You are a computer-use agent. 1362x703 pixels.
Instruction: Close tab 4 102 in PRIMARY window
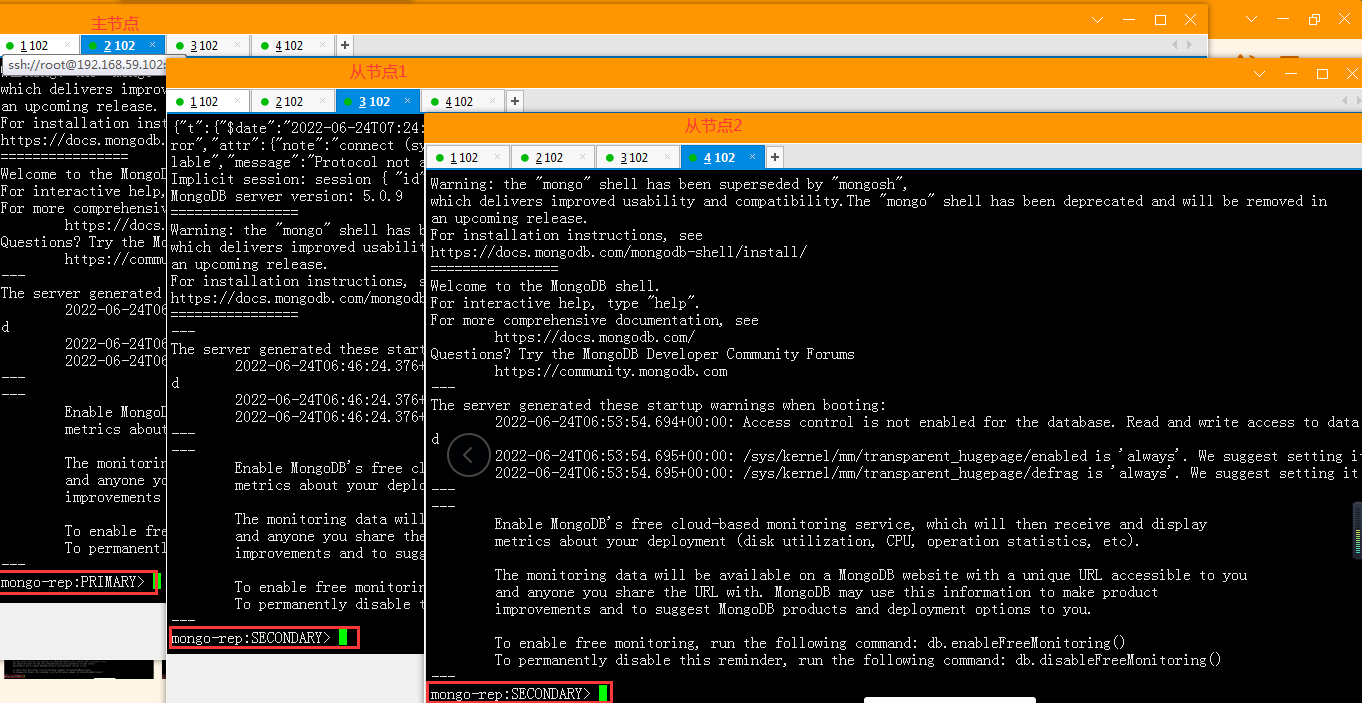click(x=323, y=45)
